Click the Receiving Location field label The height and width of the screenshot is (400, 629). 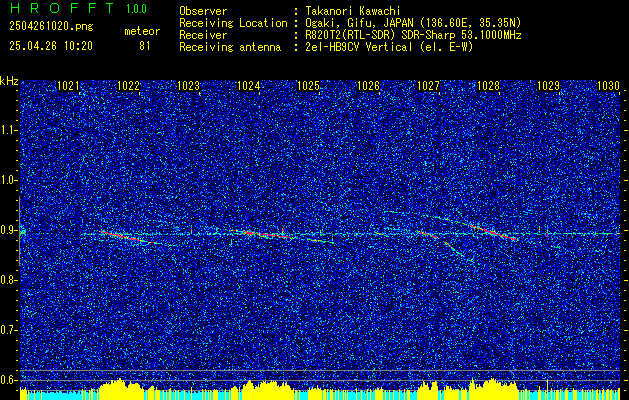coord(233,23)
